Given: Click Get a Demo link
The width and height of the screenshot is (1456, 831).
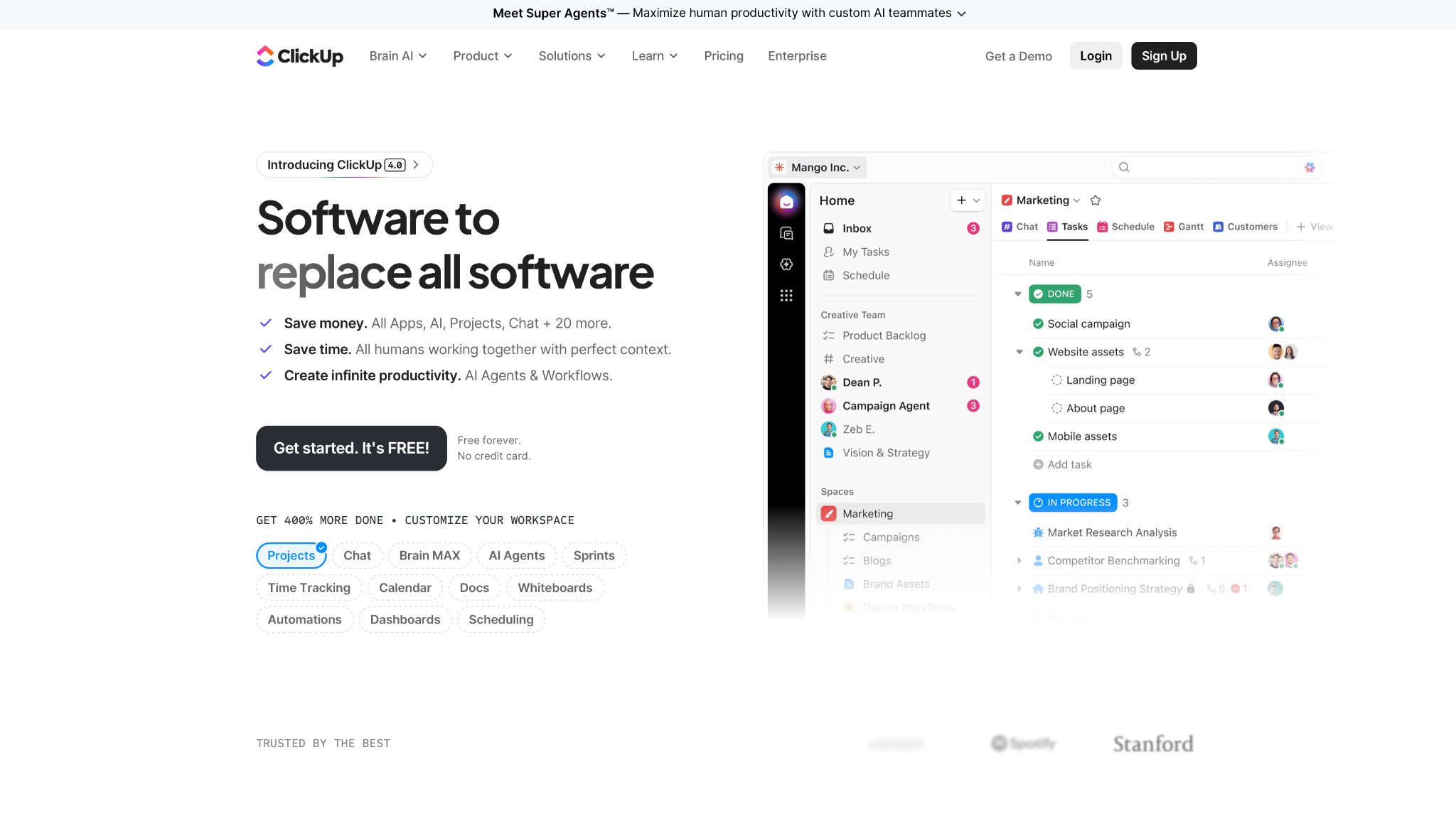Looking at the screenshot, I should coord(1018,56).
